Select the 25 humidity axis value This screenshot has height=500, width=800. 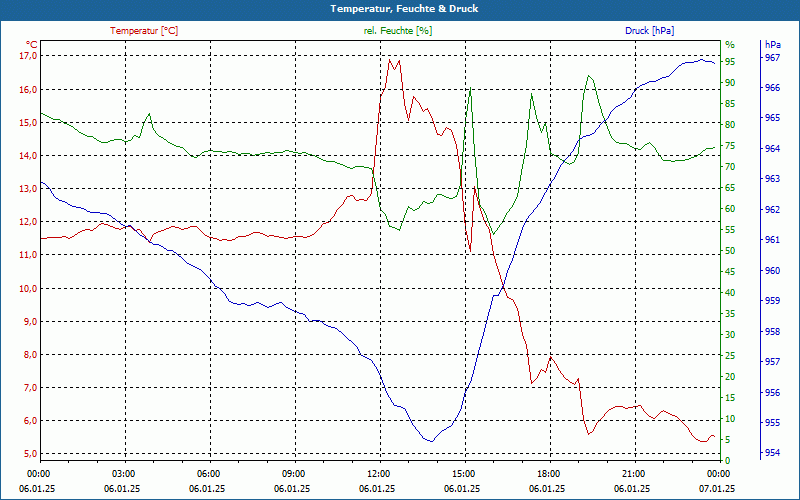tap(730, 356)
